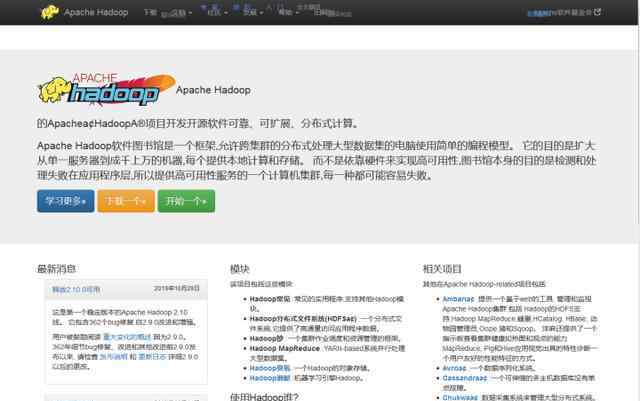Open the 发布说明 (release notes) link
This screenshot has height=401, width=640.
113,356
